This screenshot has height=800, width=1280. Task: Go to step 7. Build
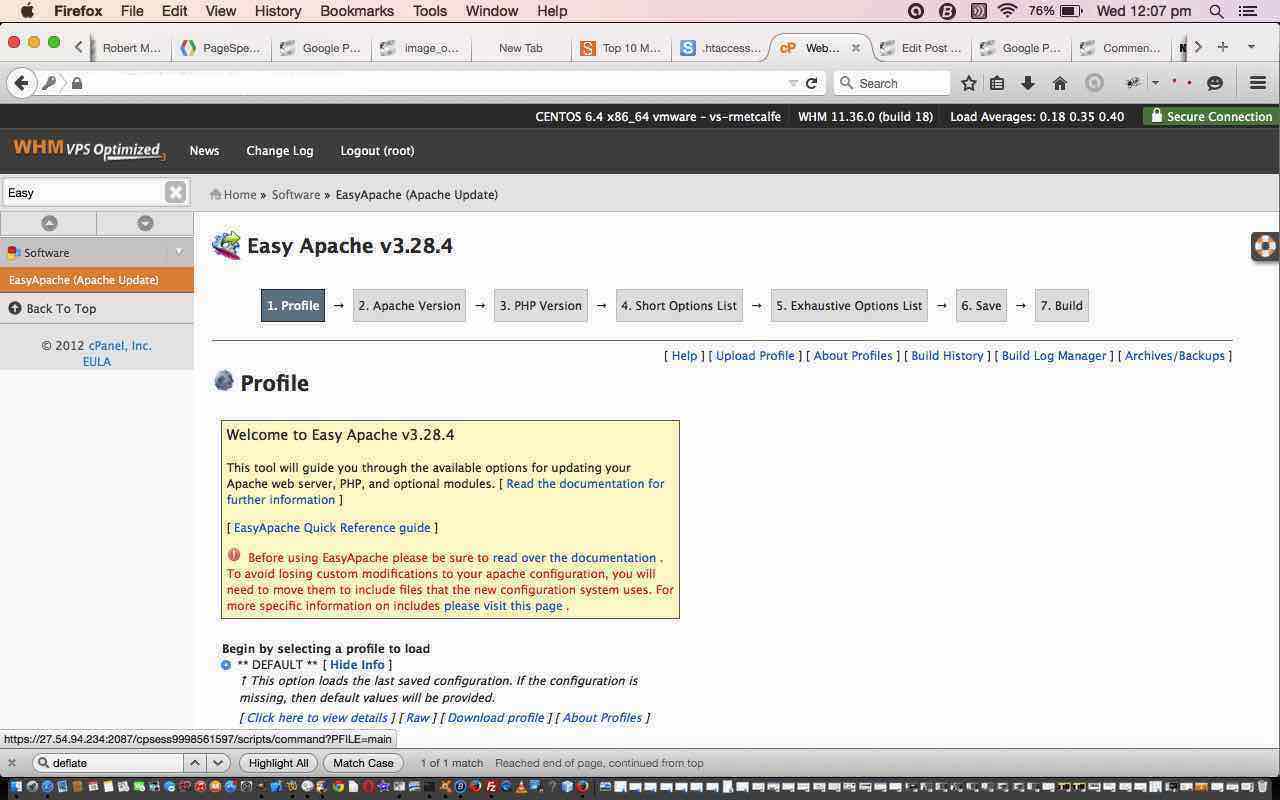pos(1062,306)
